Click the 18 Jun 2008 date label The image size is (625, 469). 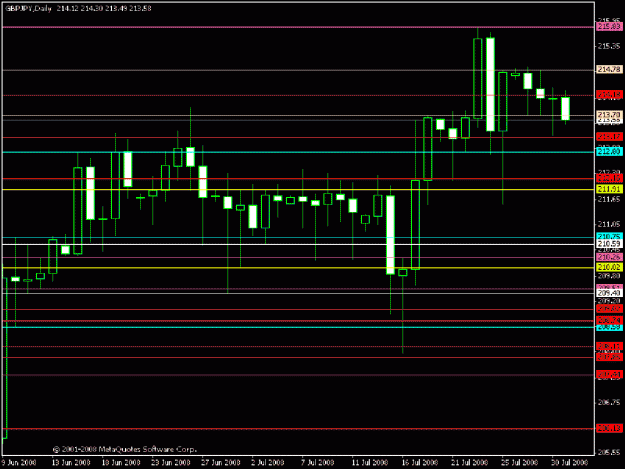coord(121,463)
